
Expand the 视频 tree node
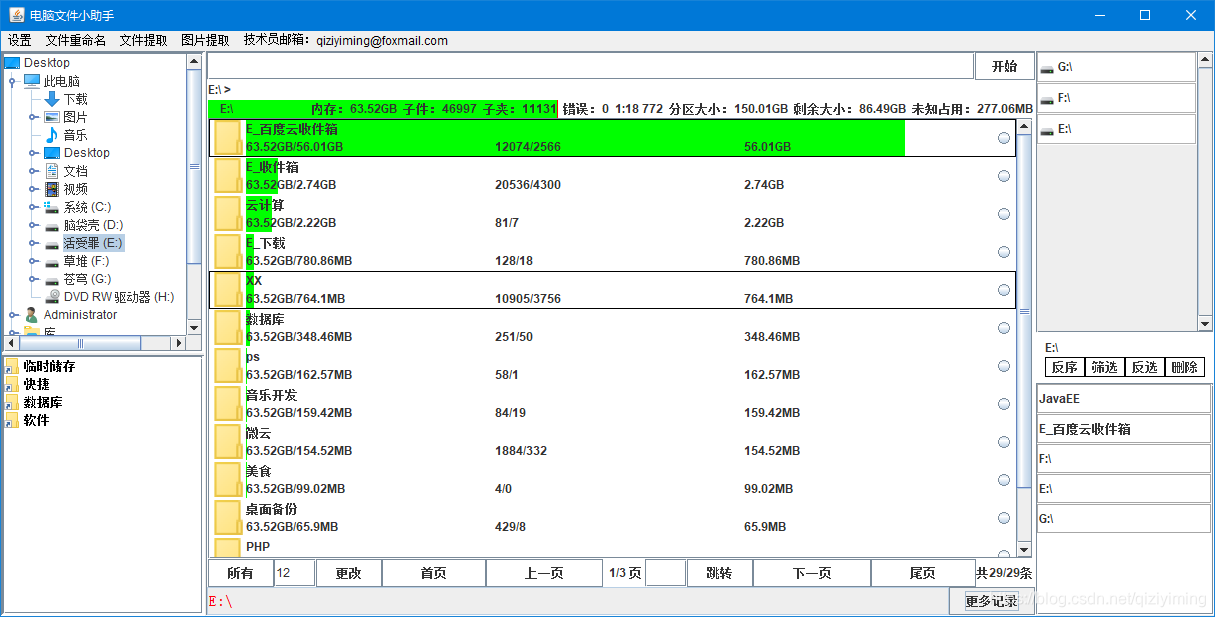(x=33, y=189)
